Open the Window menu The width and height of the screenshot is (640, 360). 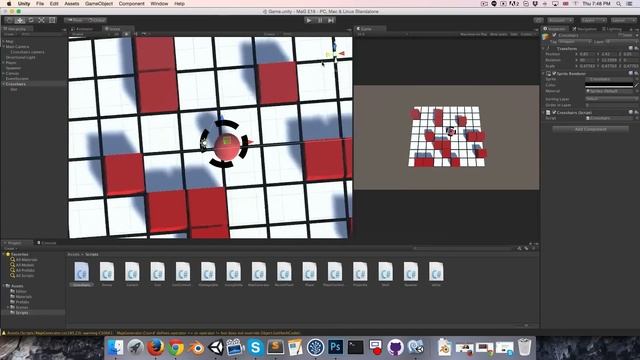(x=159, y=3)
